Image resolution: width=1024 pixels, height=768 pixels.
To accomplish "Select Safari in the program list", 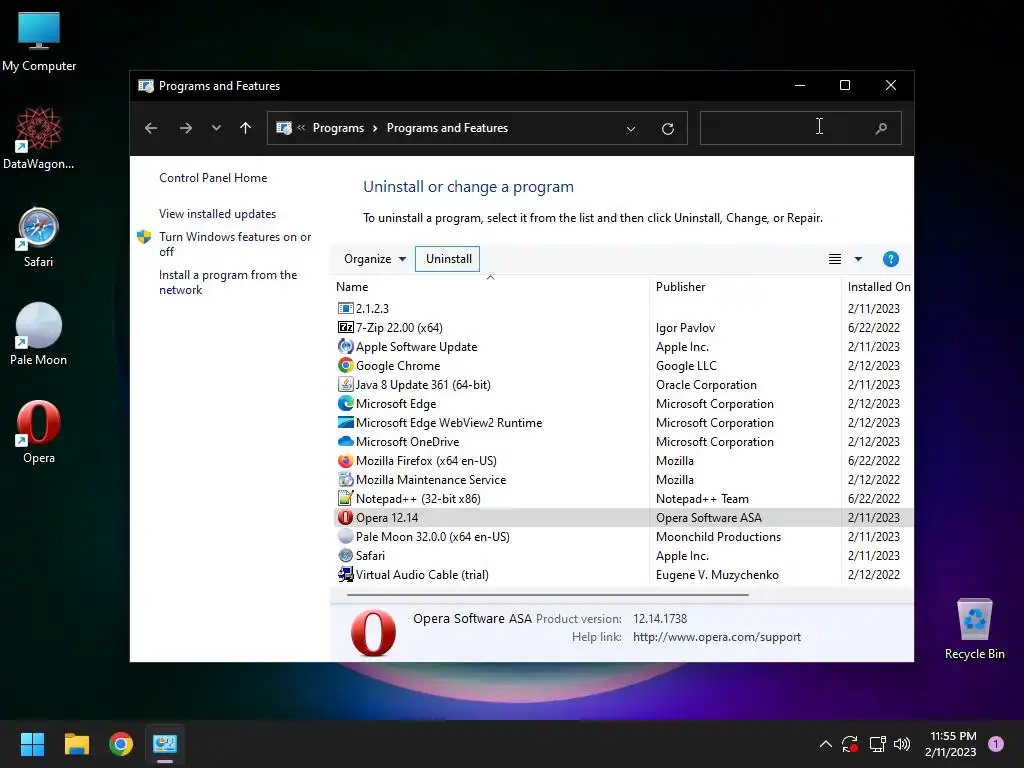I will pyautogui.click(x=624, y=556).
